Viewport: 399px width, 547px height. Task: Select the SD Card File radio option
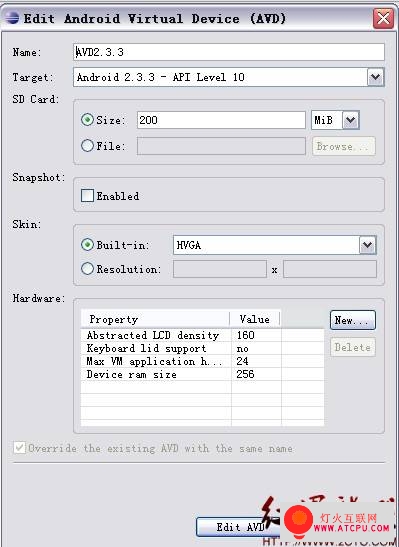87,145
